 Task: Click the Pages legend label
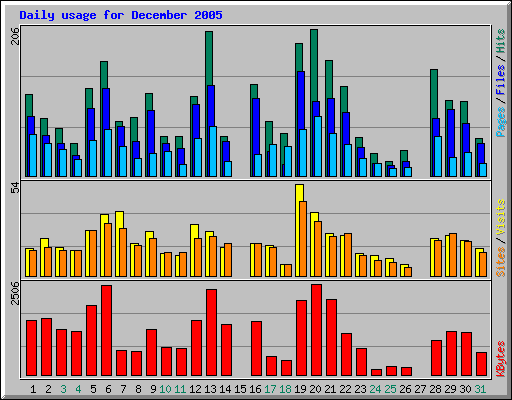click(500, 122)
